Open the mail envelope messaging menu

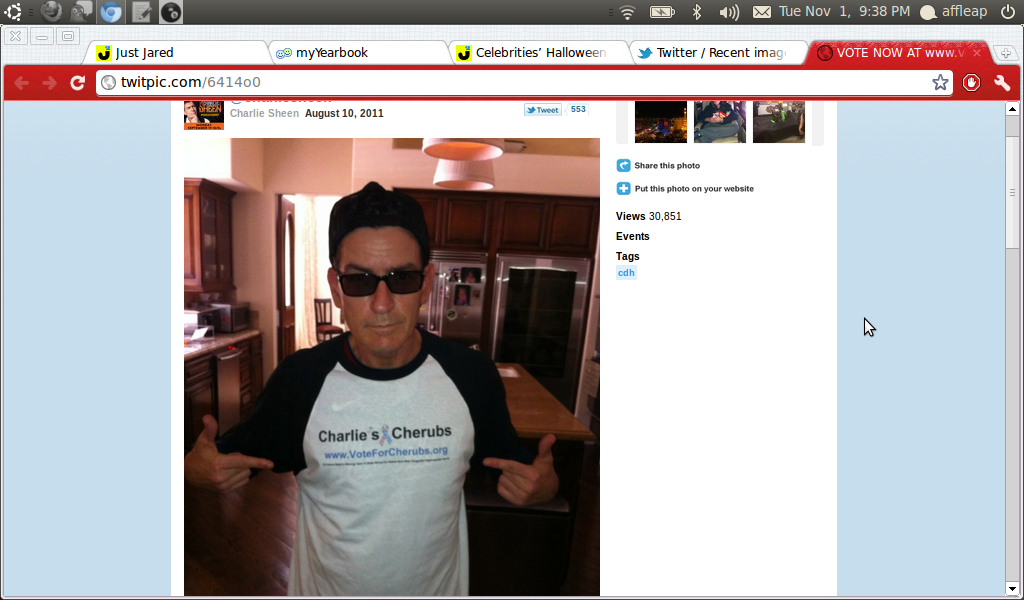pyautogui.click(x=761, y=12)
